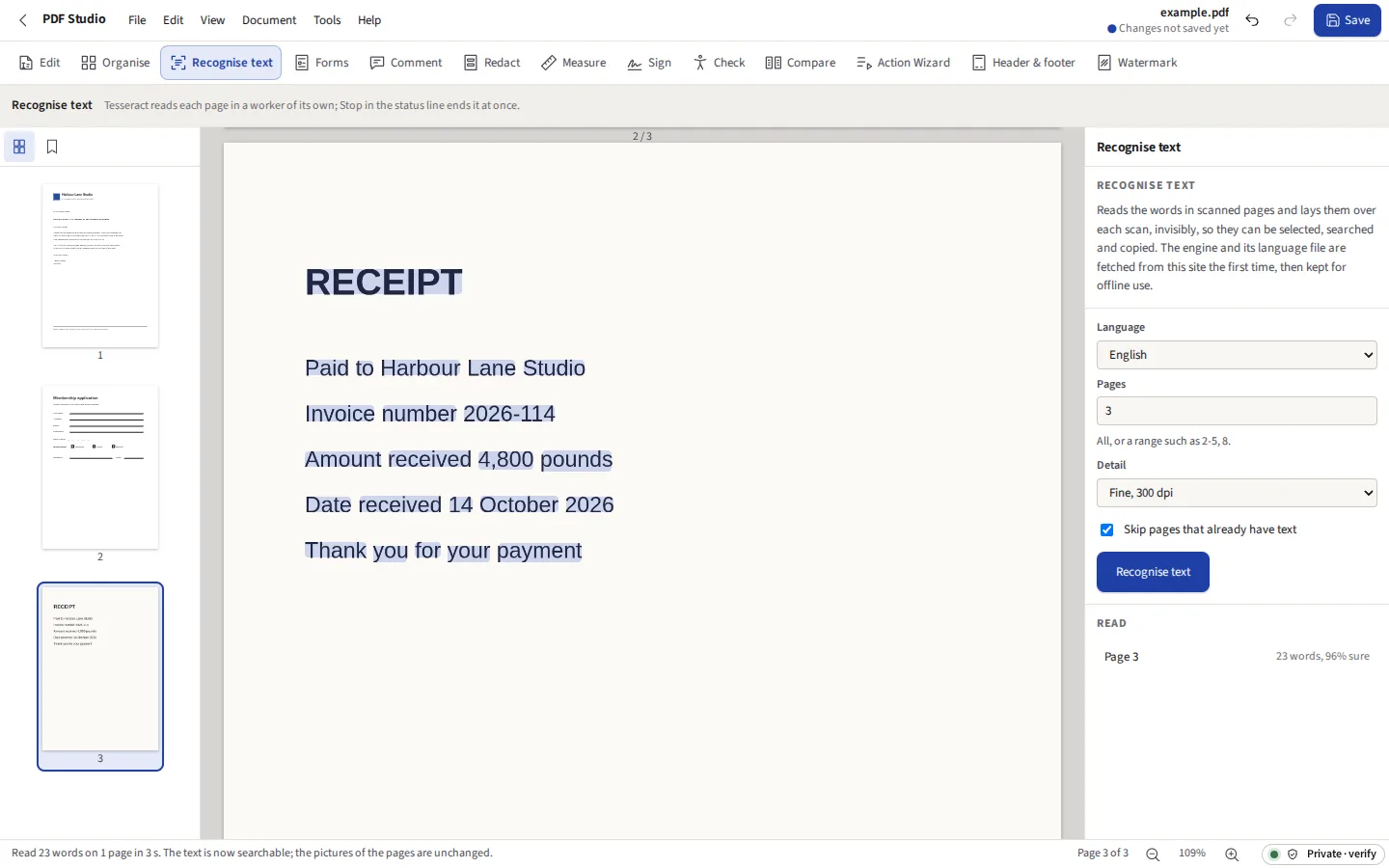The image size is (1389, 868).
Task: Select the Page 3 result row
Action: [x=1237, y=657]
